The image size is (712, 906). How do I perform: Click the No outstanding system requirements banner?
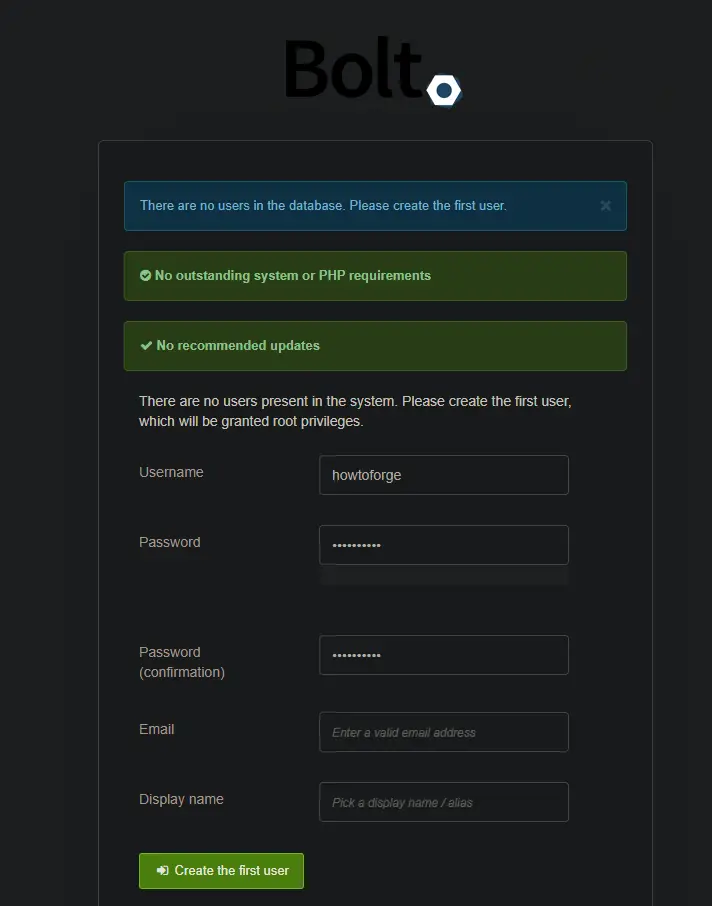[x=375, y=276]
